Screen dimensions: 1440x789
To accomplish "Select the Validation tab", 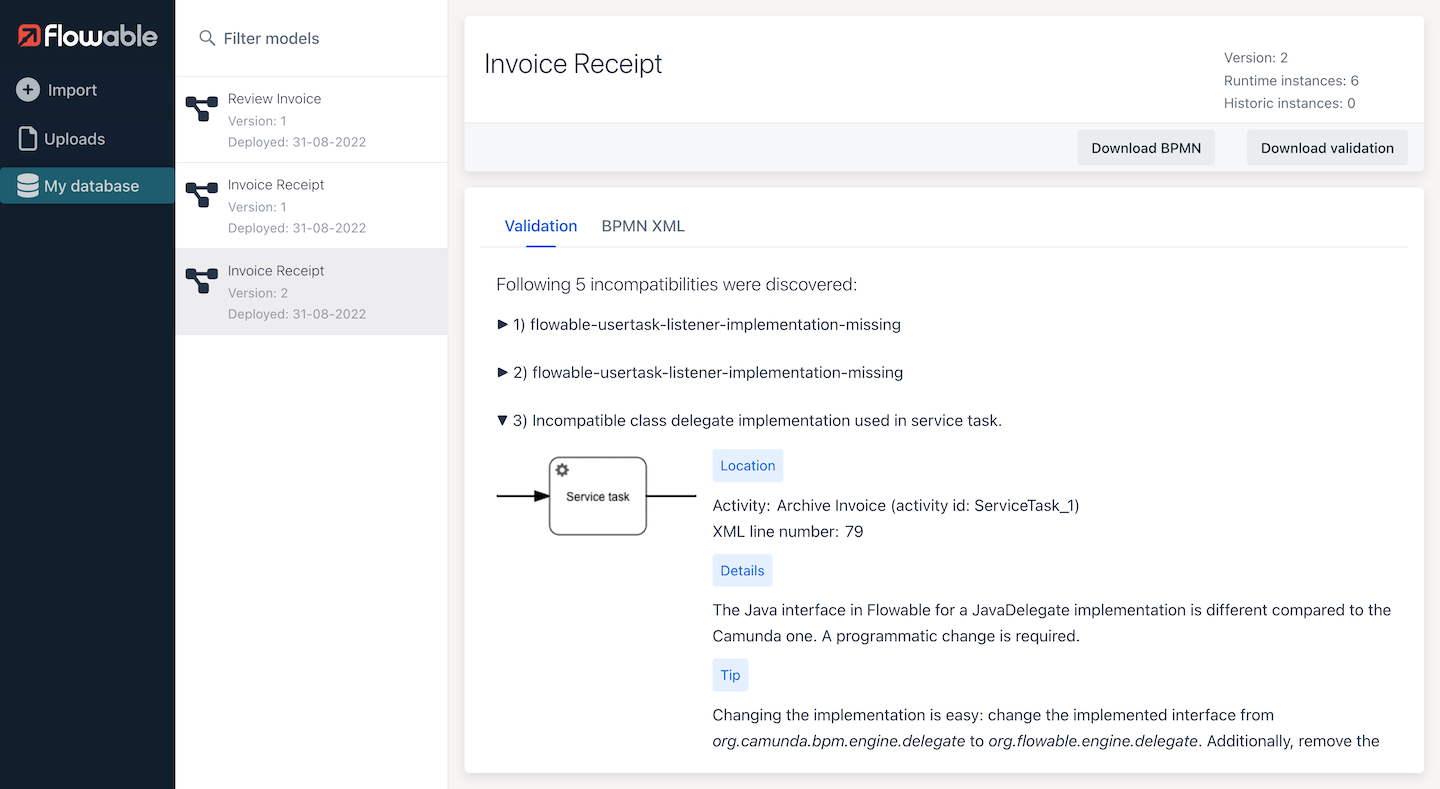I will click(540, 226).
